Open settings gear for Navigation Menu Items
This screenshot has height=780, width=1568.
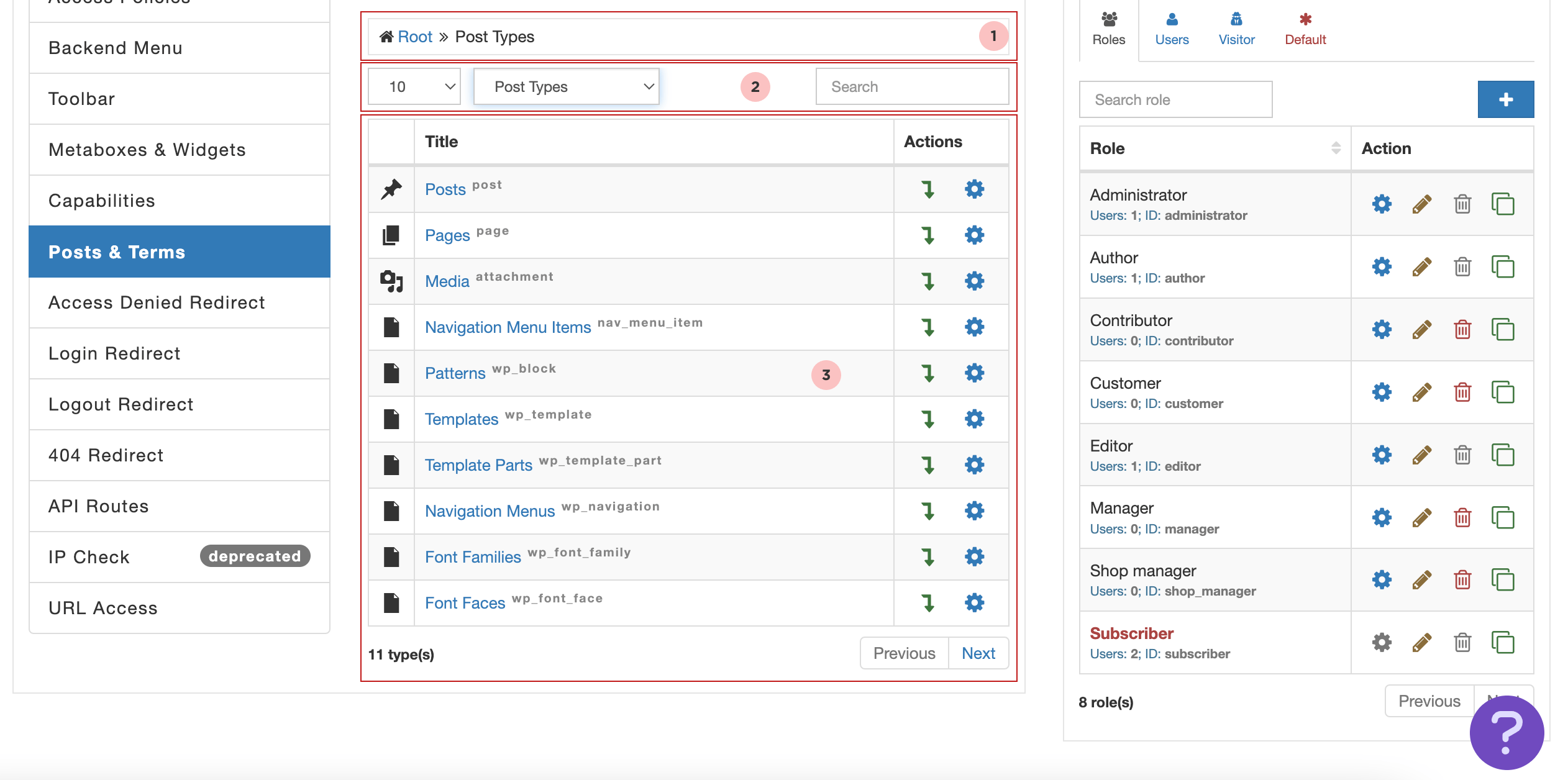(974, 327)
